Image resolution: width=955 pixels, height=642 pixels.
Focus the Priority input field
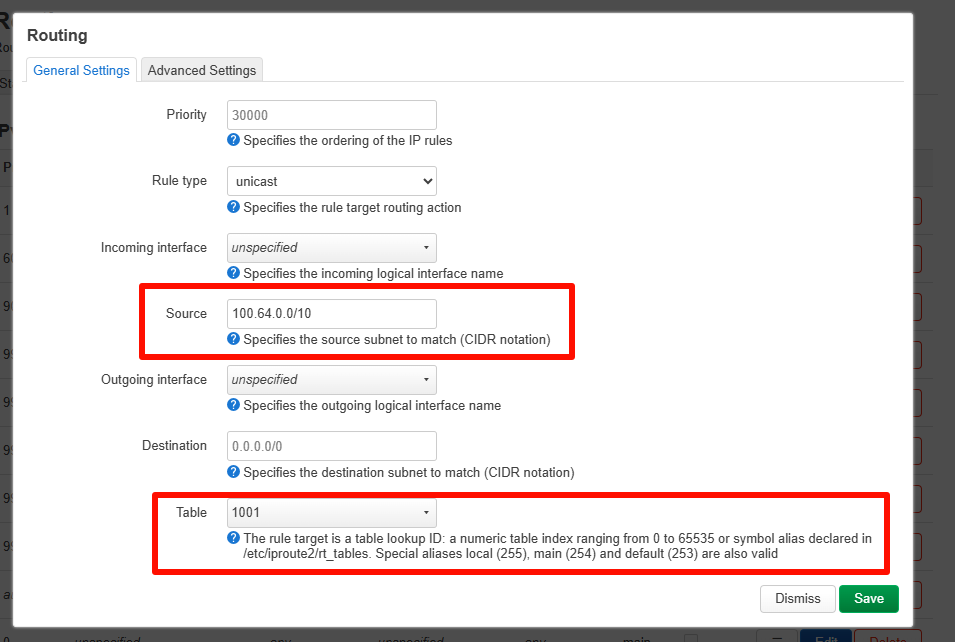click(331, 115)
